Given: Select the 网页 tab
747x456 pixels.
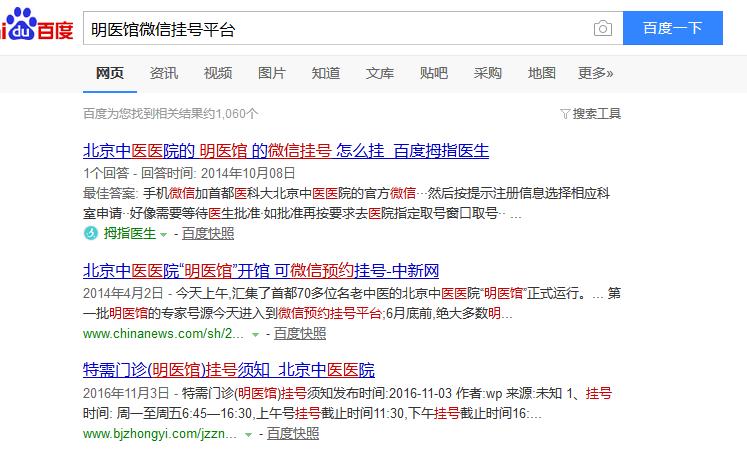Looking at the screenshot, I should coord(110,73).
